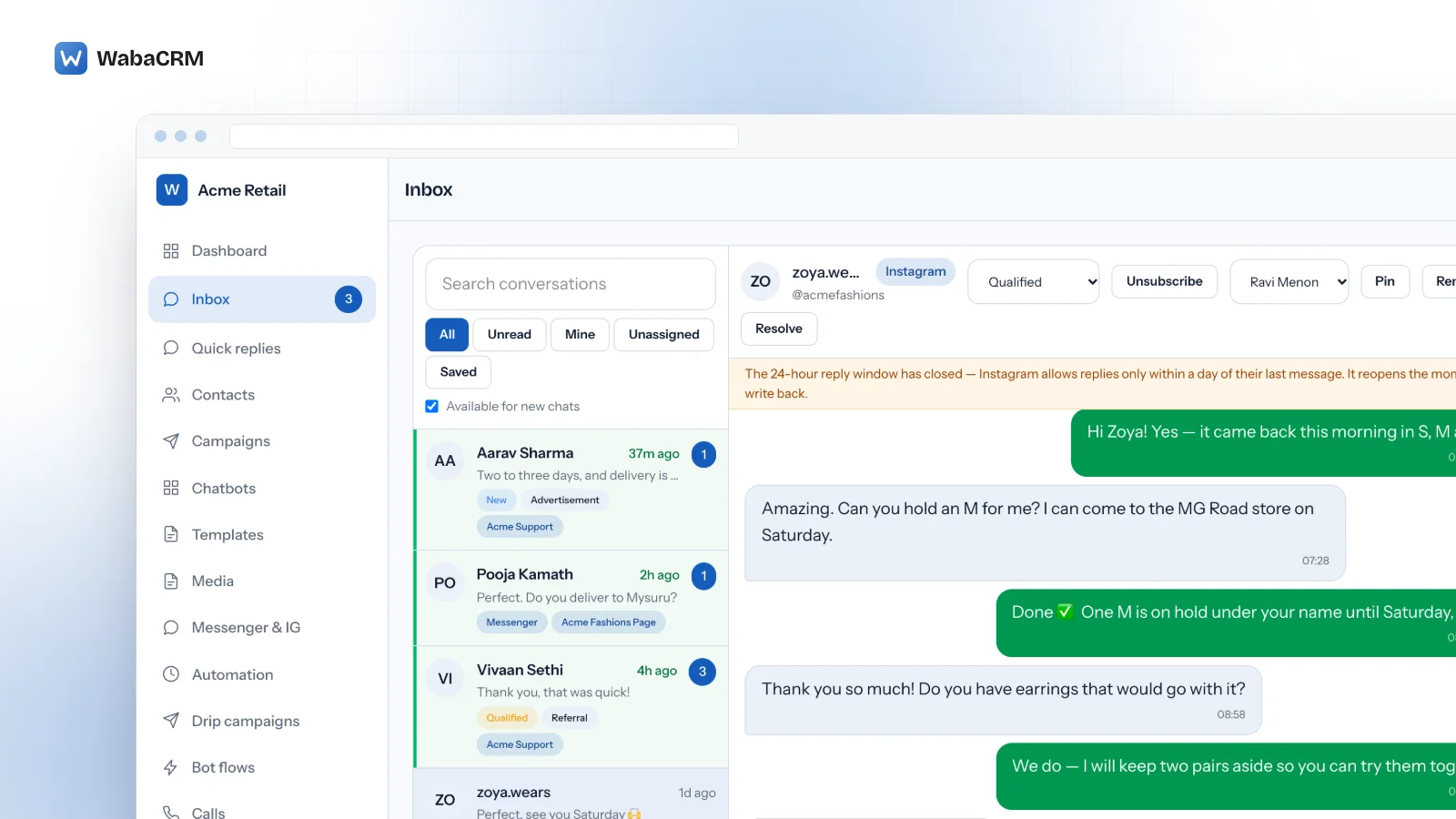
Task: Click the Templates document icon
Action: (171, 535)
